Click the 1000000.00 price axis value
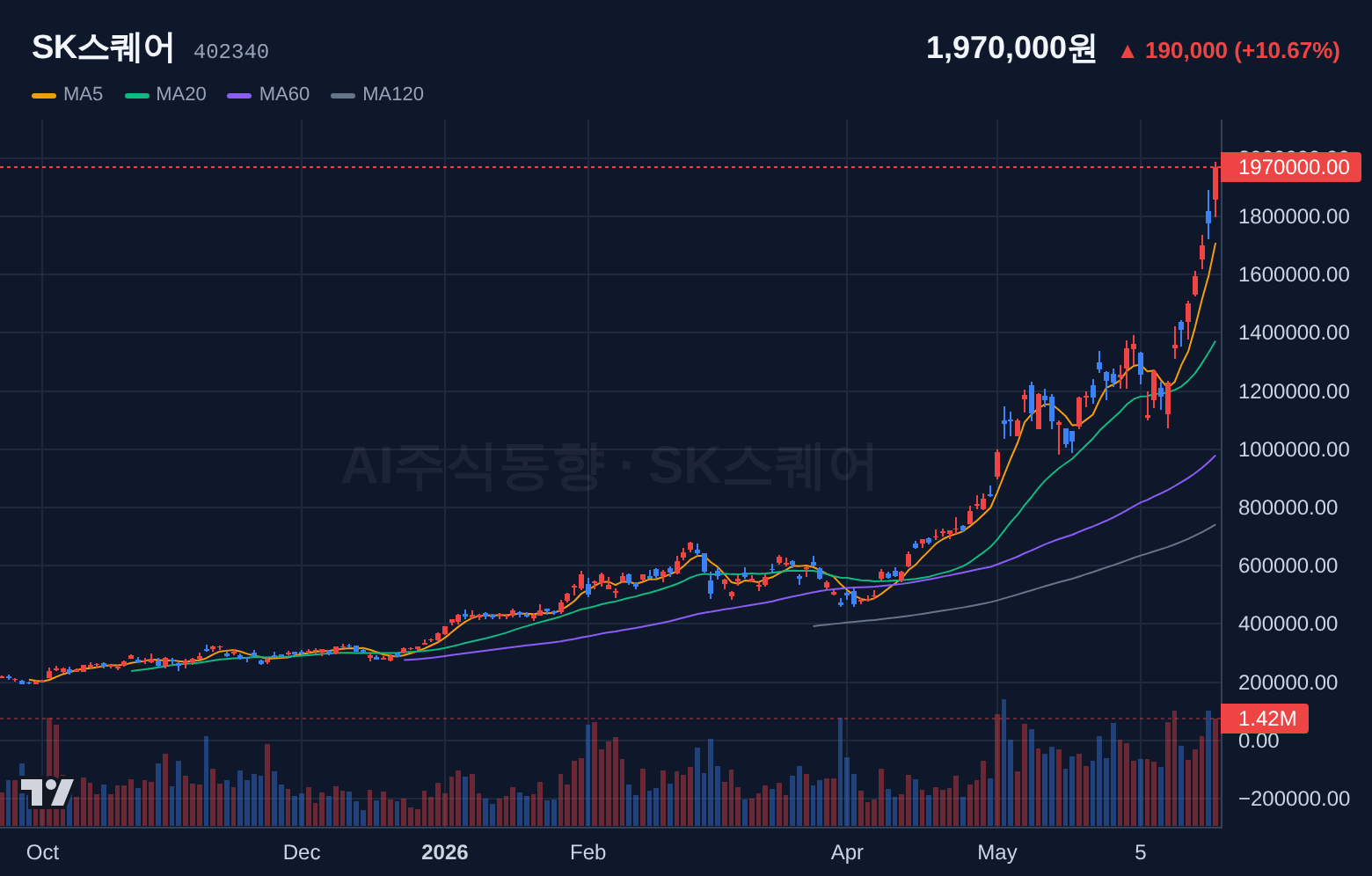Image resolution: width=1372 pixels, height=876 pixels. (1294, 449)
